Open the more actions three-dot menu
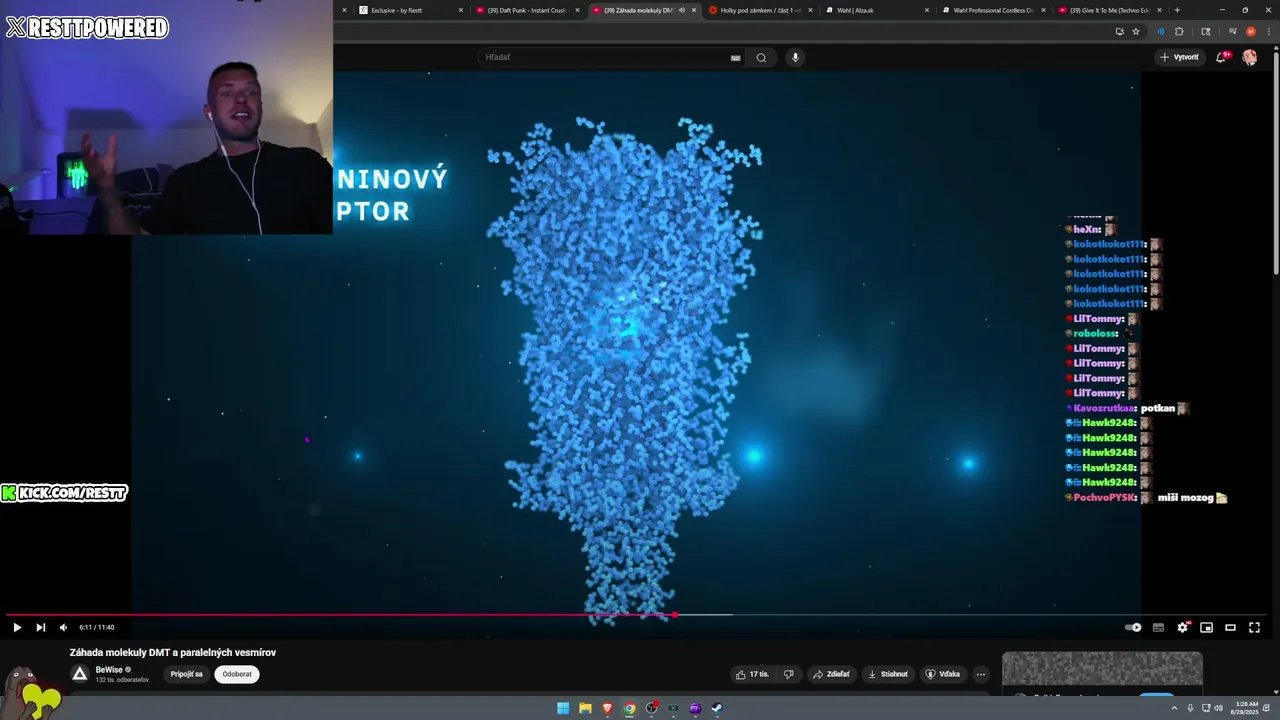Screen dimensions: 1280x720 click(x=980, y=674)
